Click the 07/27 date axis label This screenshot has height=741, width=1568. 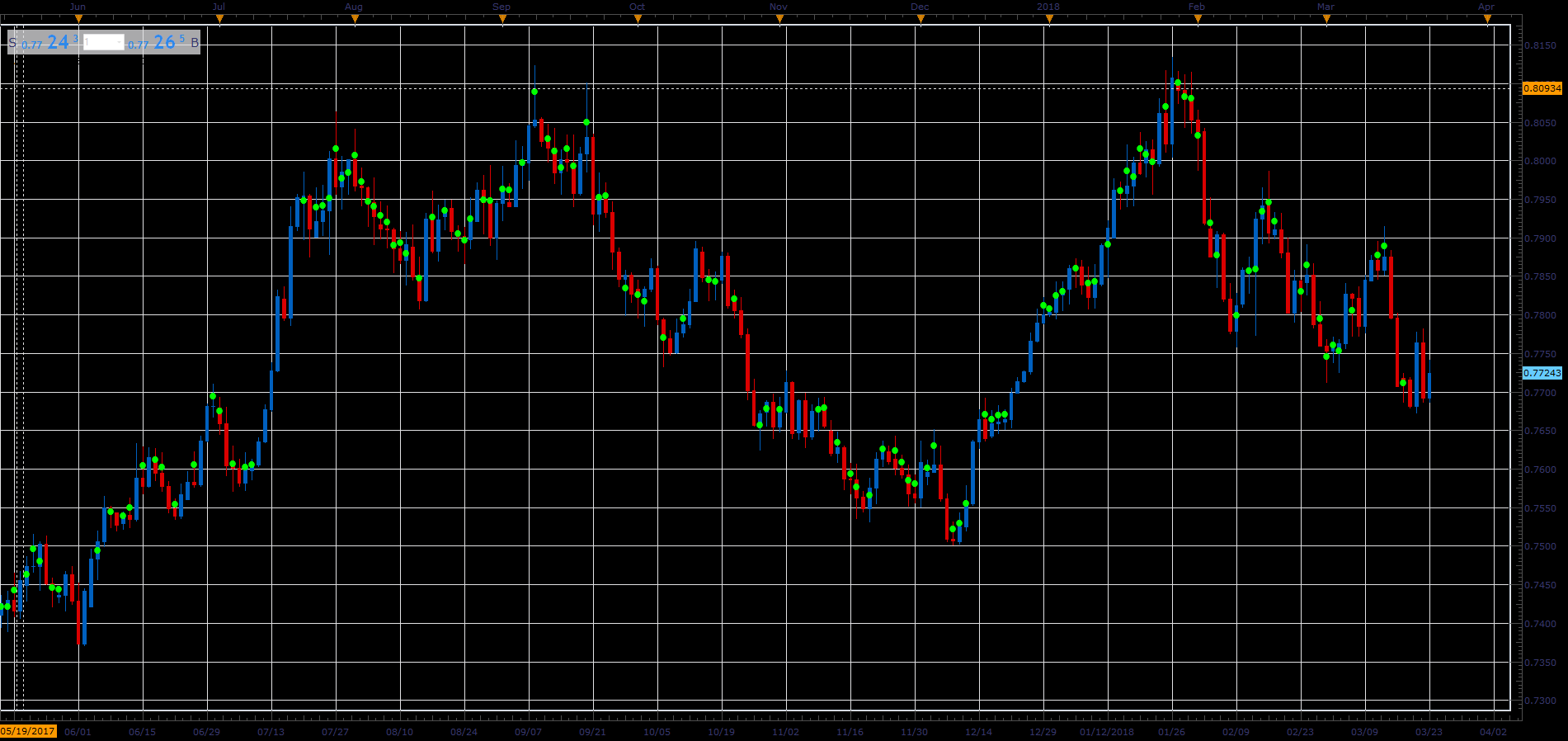[x=335, y=732]
